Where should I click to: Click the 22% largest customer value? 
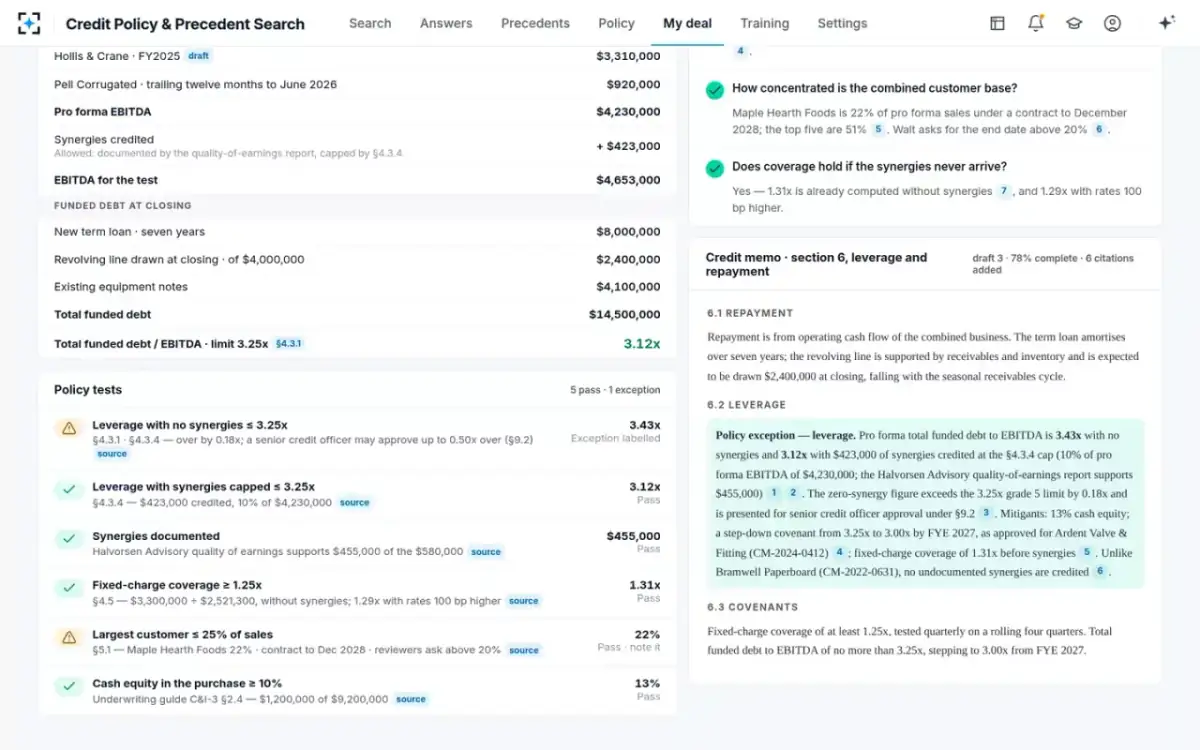pyautogui.click(x=647, y=634)
